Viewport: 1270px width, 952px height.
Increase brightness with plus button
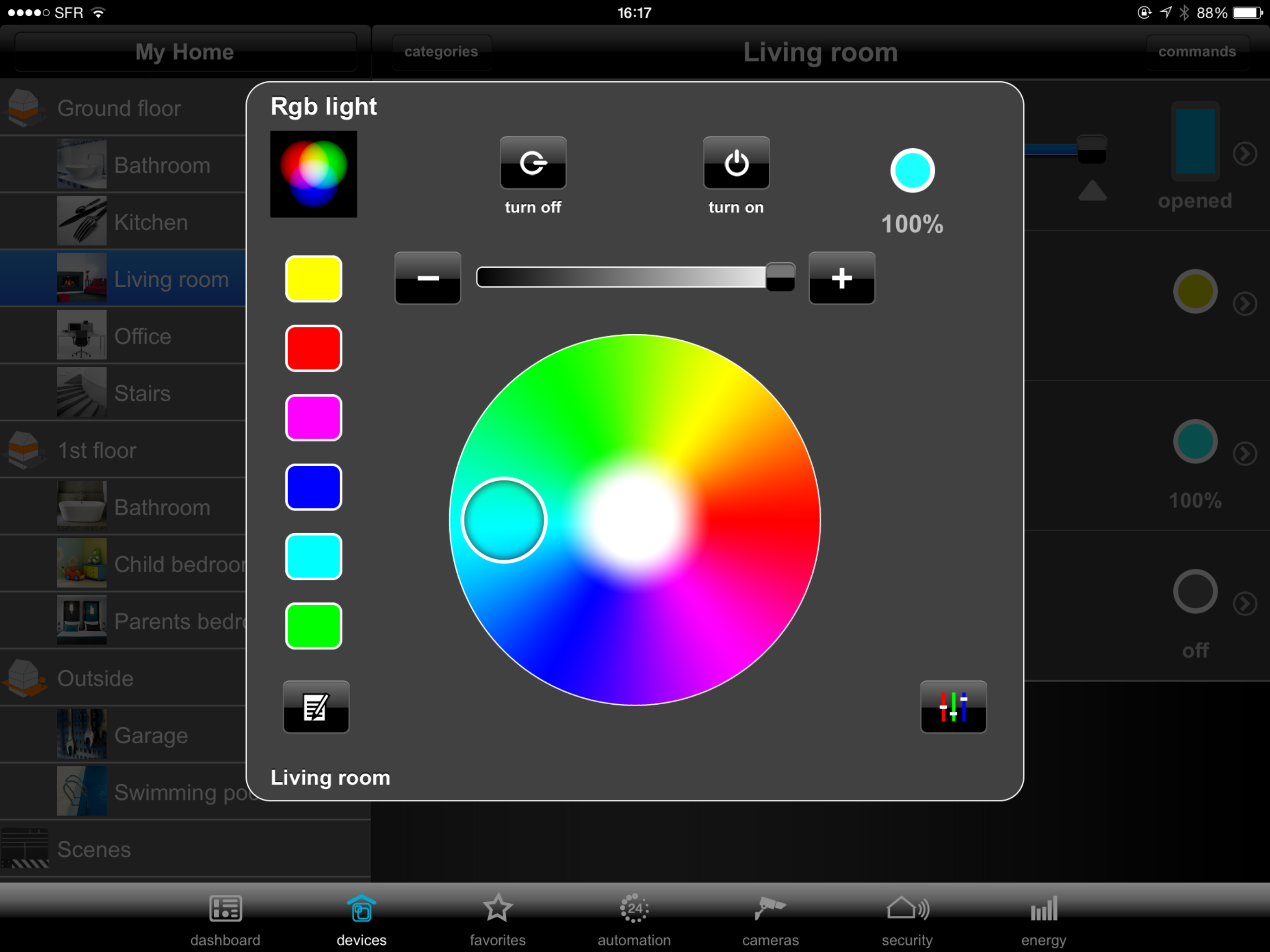click(842, 278)
